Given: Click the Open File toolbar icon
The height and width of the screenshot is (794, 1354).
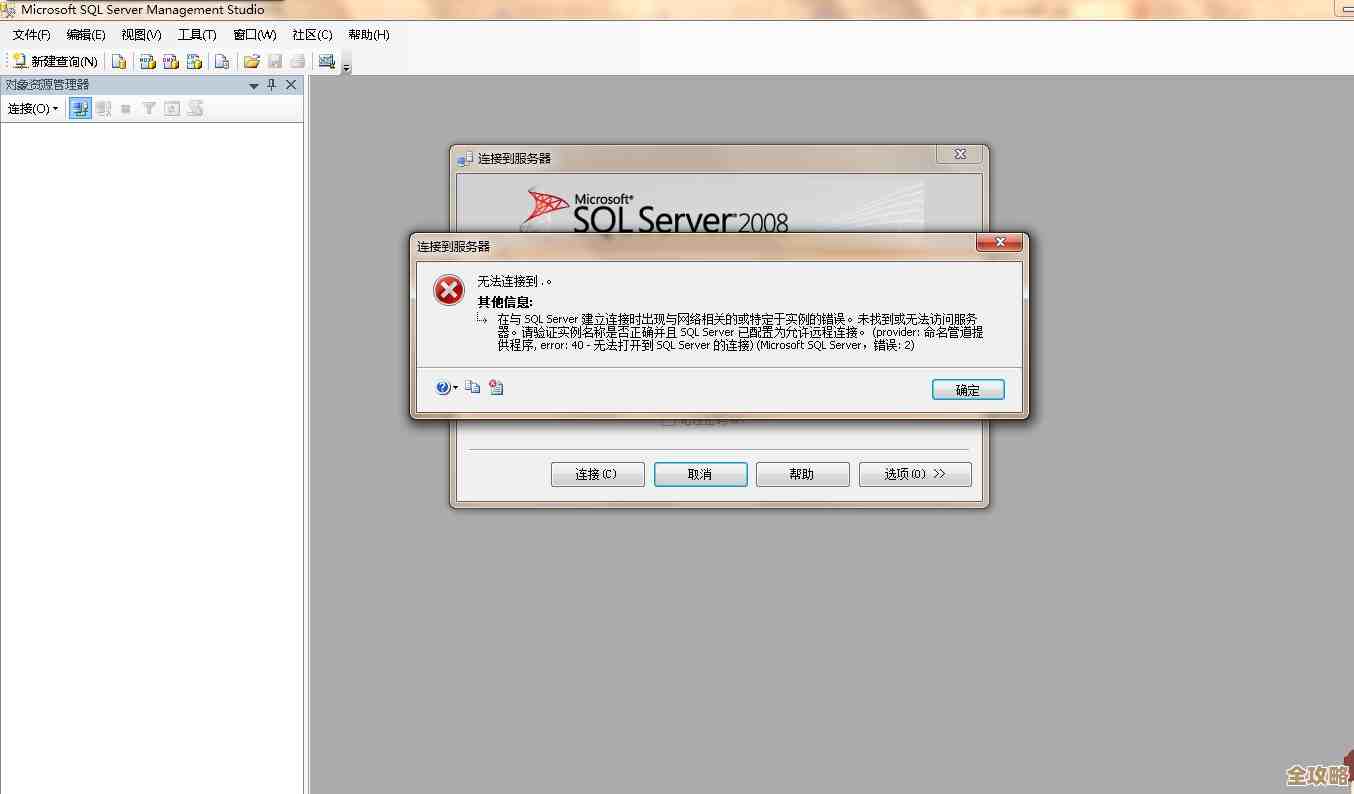Looking at the screenshot, I should (x=252, y=60).
